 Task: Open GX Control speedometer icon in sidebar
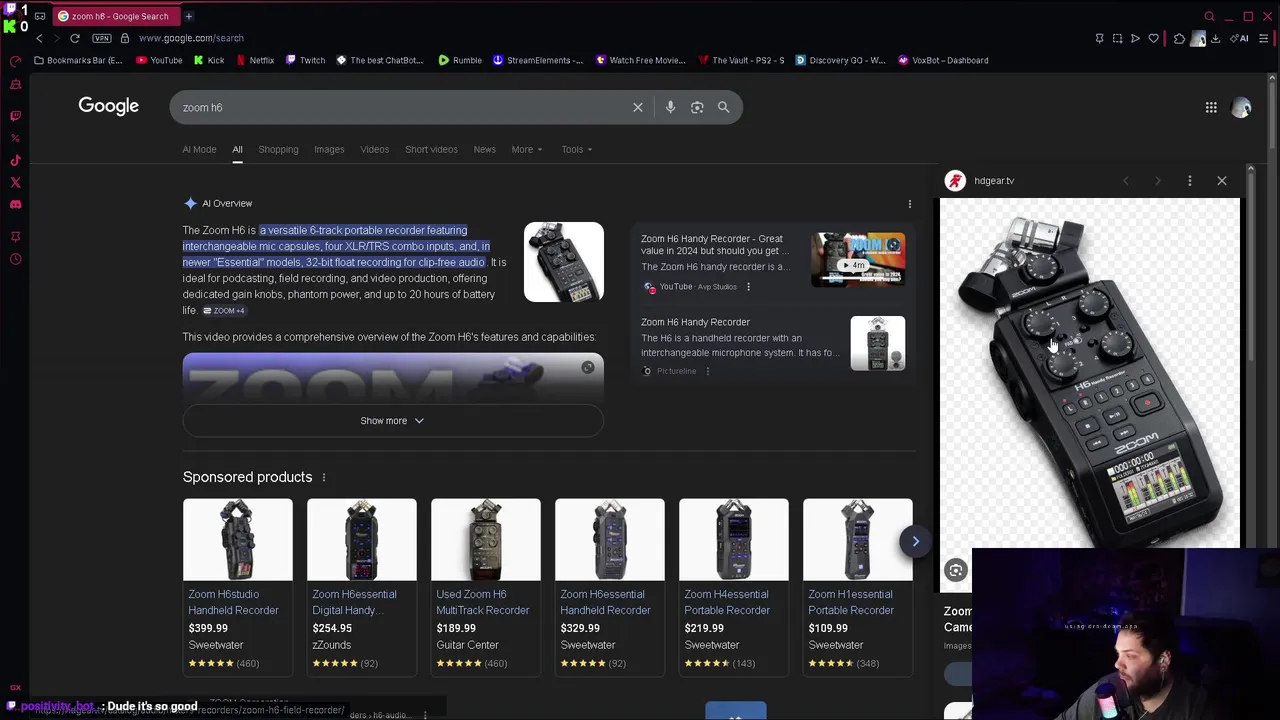[x=15, y=61]
